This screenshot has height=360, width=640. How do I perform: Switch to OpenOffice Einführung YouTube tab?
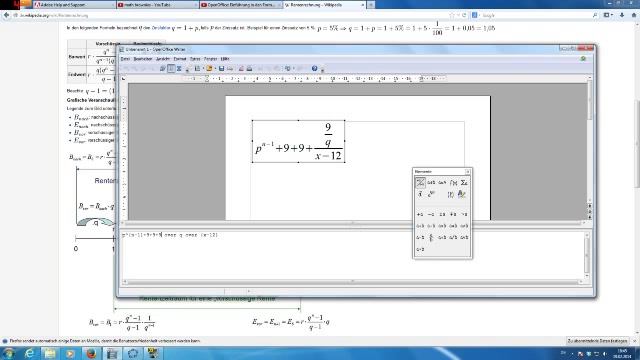point(241,5)
